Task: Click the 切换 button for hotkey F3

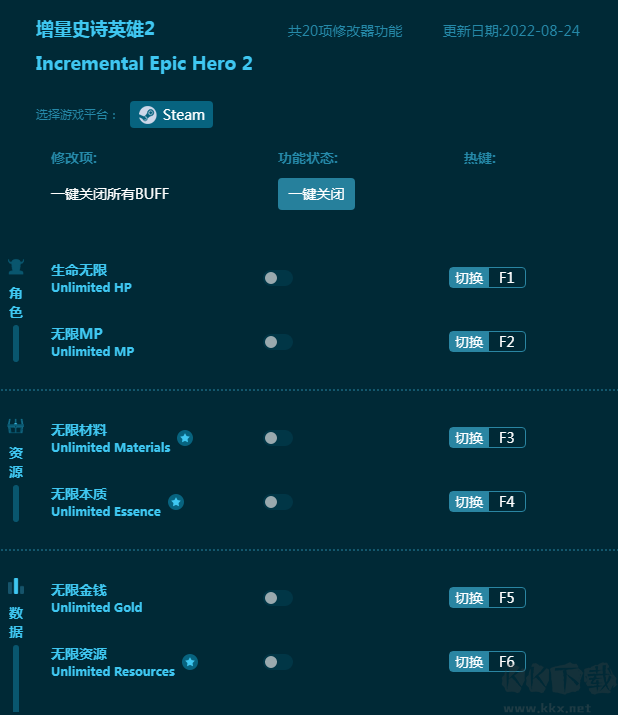Action: pyautogui.click(x=469, y=438)
